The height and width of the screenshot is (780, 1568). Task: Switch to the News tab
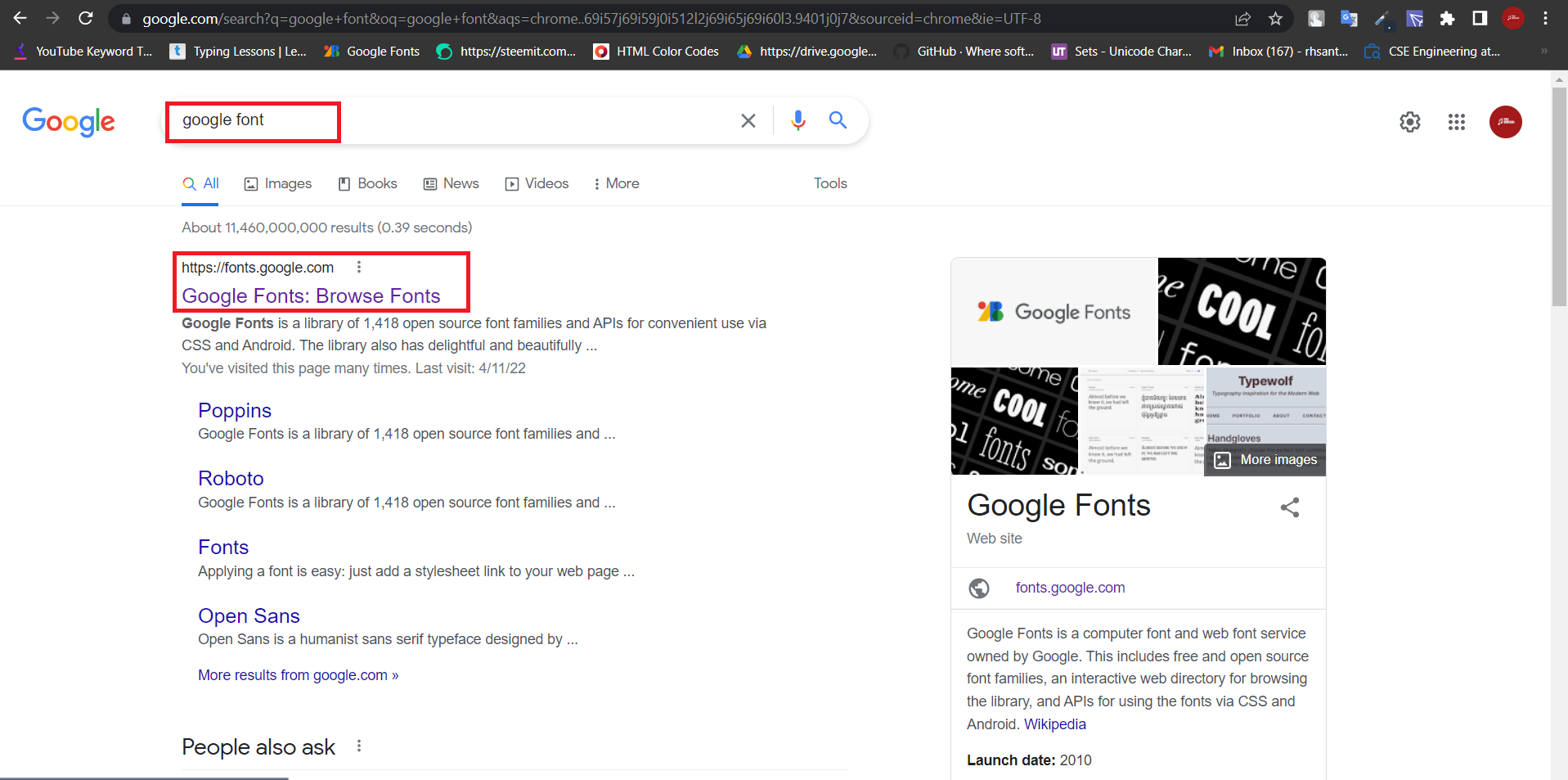pyautogui.click(x=452, y=184)
